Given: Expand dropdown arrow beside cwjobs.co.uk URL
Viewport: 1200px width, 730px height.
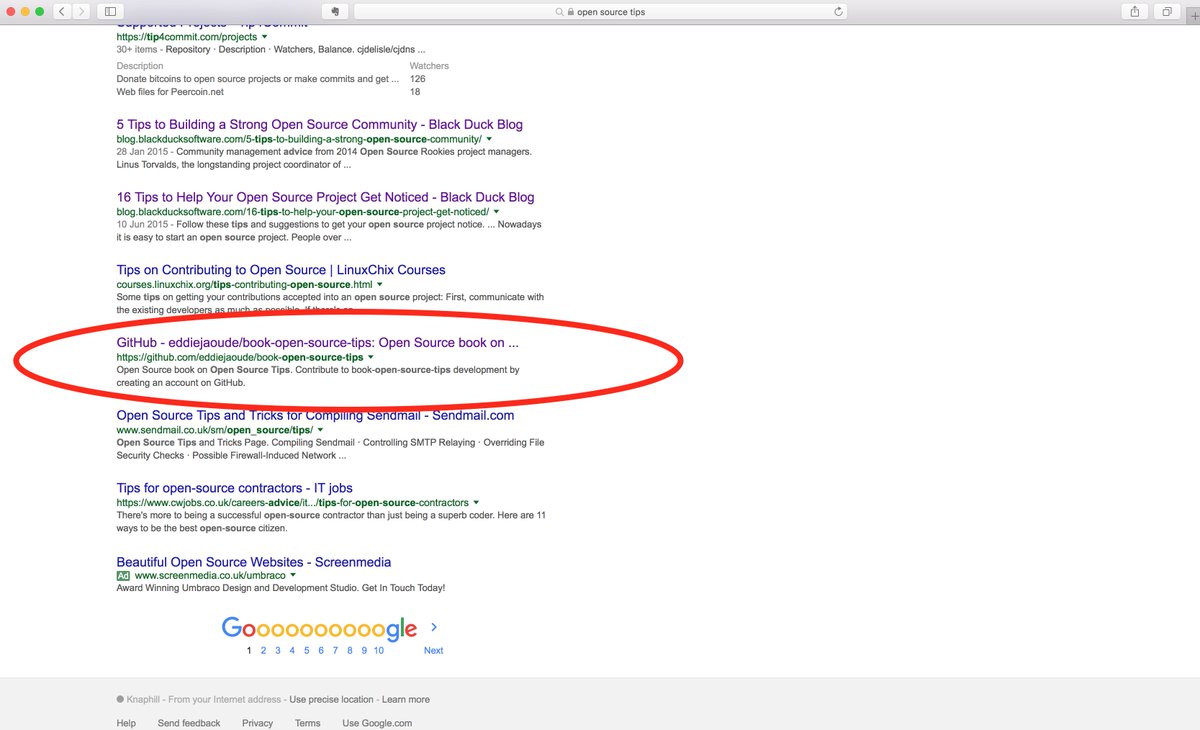Looking at the screenshot, I should click(x=476, y=503).
